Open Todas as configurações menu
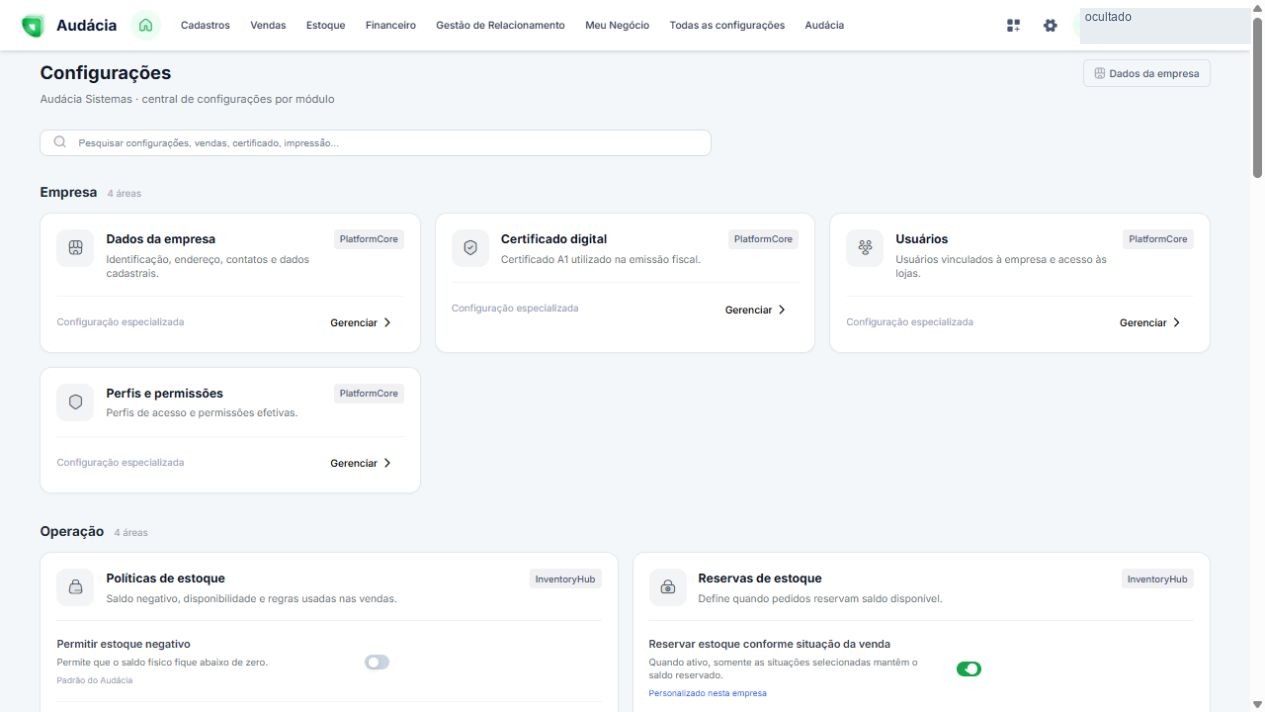The width and height of the screenshot is (1265, 712). 727,25
